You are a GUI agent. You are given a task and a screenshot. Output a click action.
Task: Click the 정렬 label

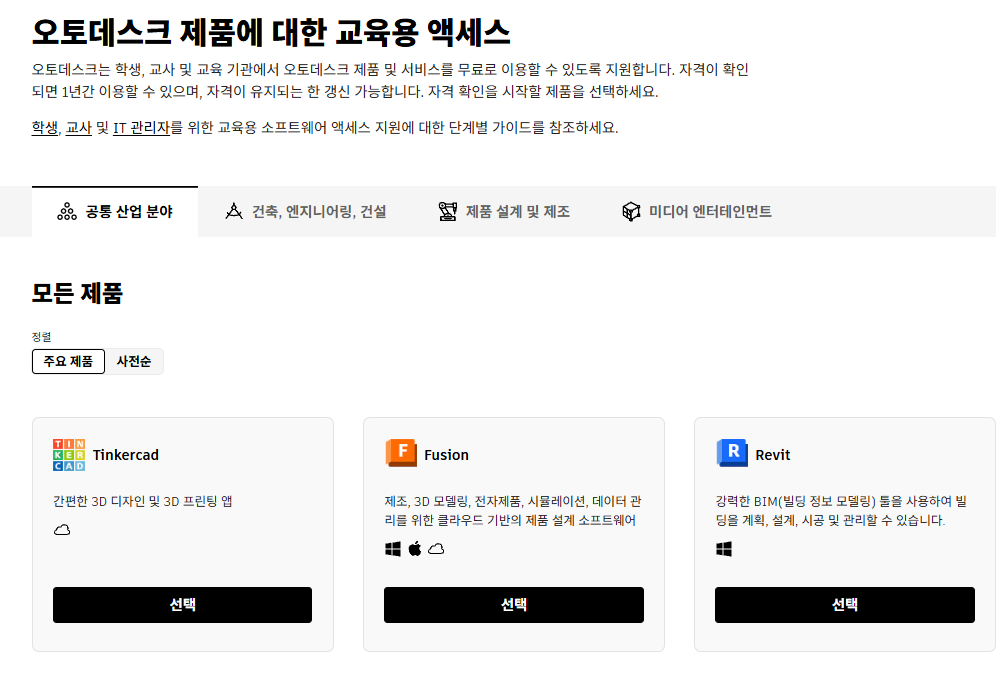(x=41, y=337)
